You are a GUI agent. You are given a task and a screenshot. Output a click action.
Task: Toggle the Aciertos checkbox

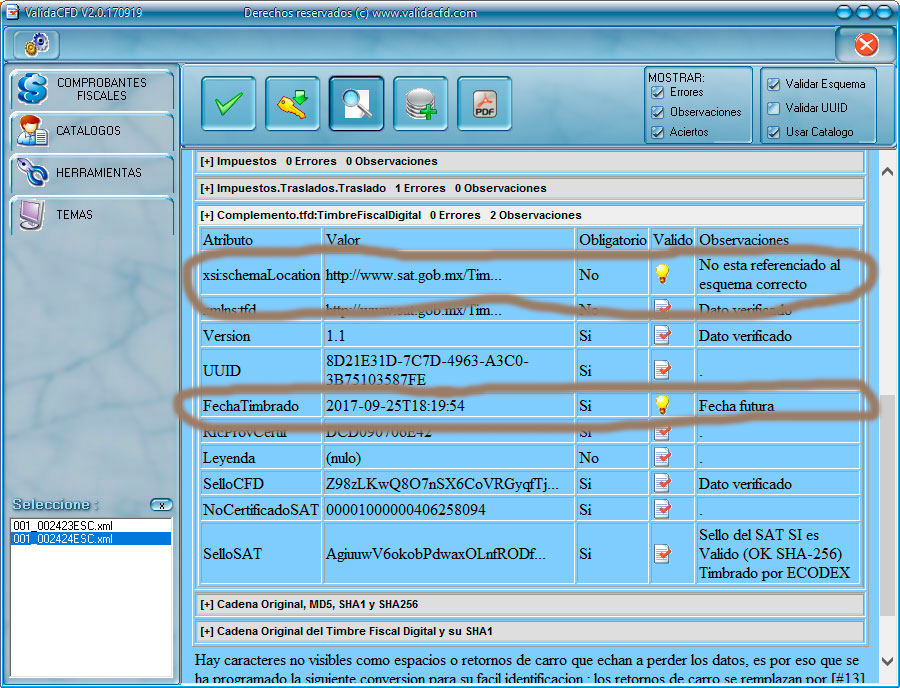658,132
